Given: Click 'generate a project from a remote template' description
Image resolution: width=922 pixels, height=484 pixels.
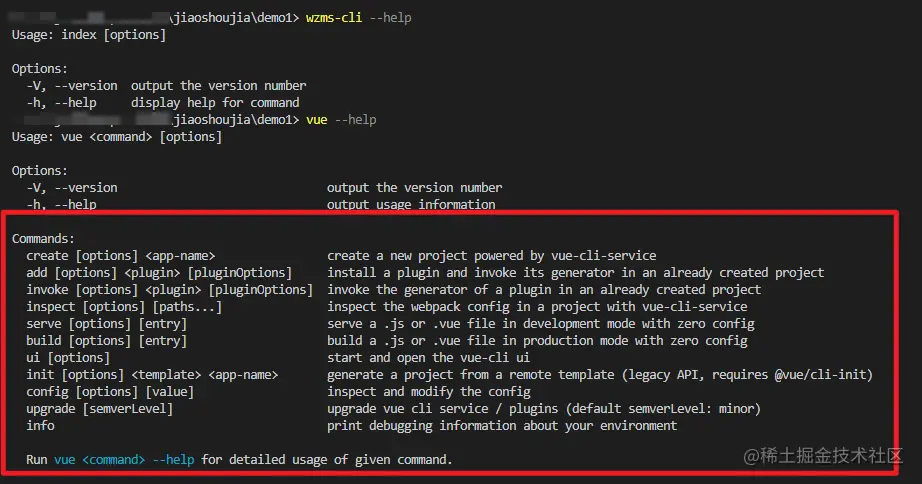Looking at the screenshot, I should pos(600,375).
